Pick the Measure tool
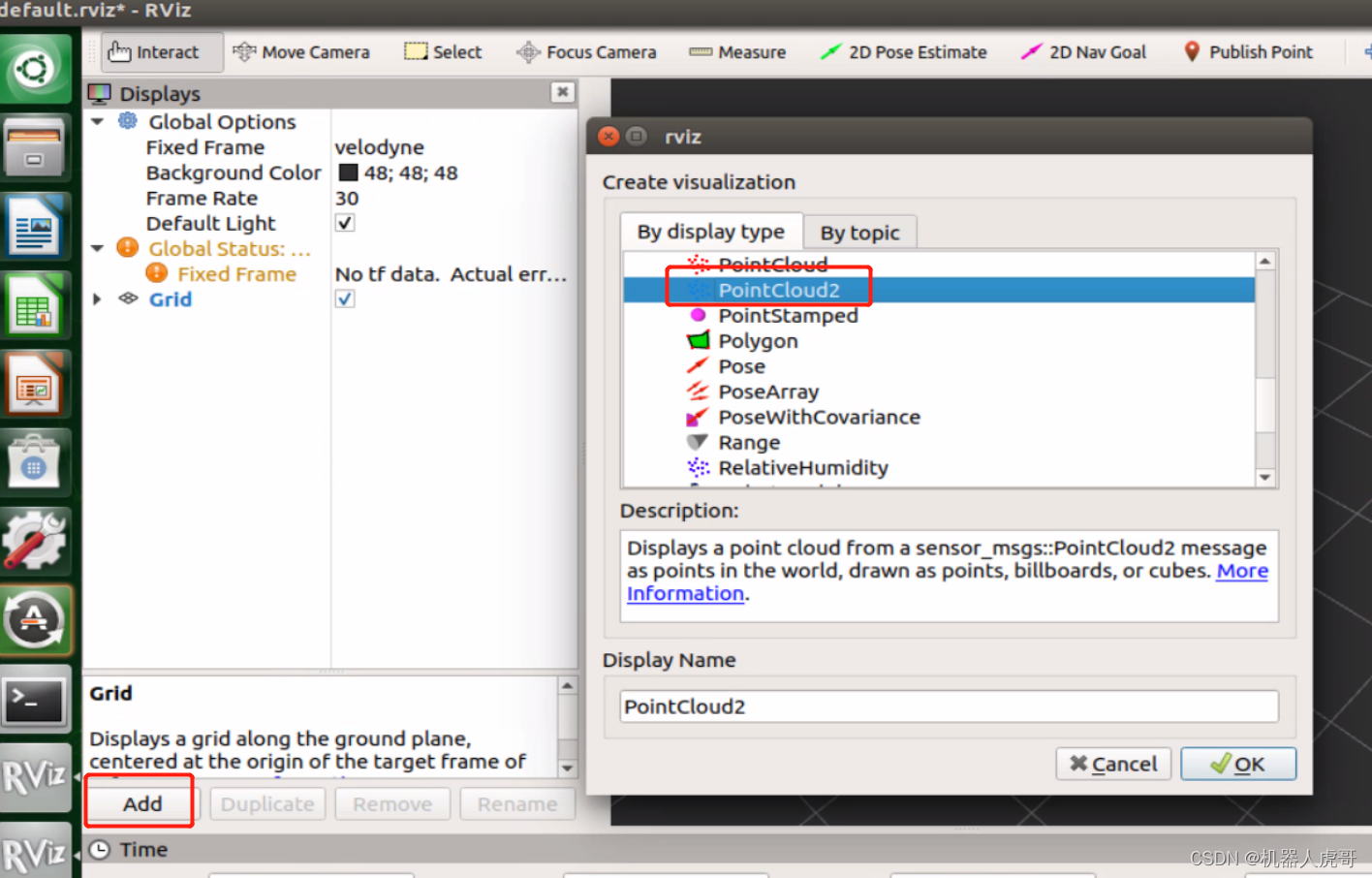Image resolution: width=1372 pixels, height=878 pixels. (737, 52)
